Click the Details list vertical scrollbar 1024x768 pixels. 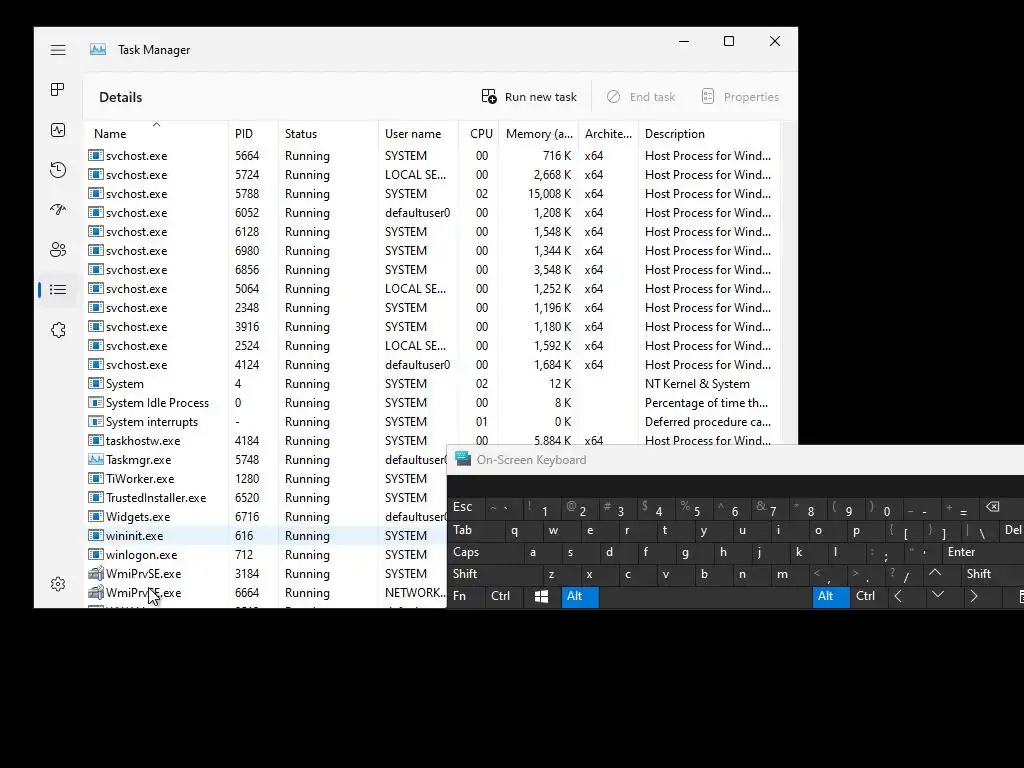click(788, 282)
